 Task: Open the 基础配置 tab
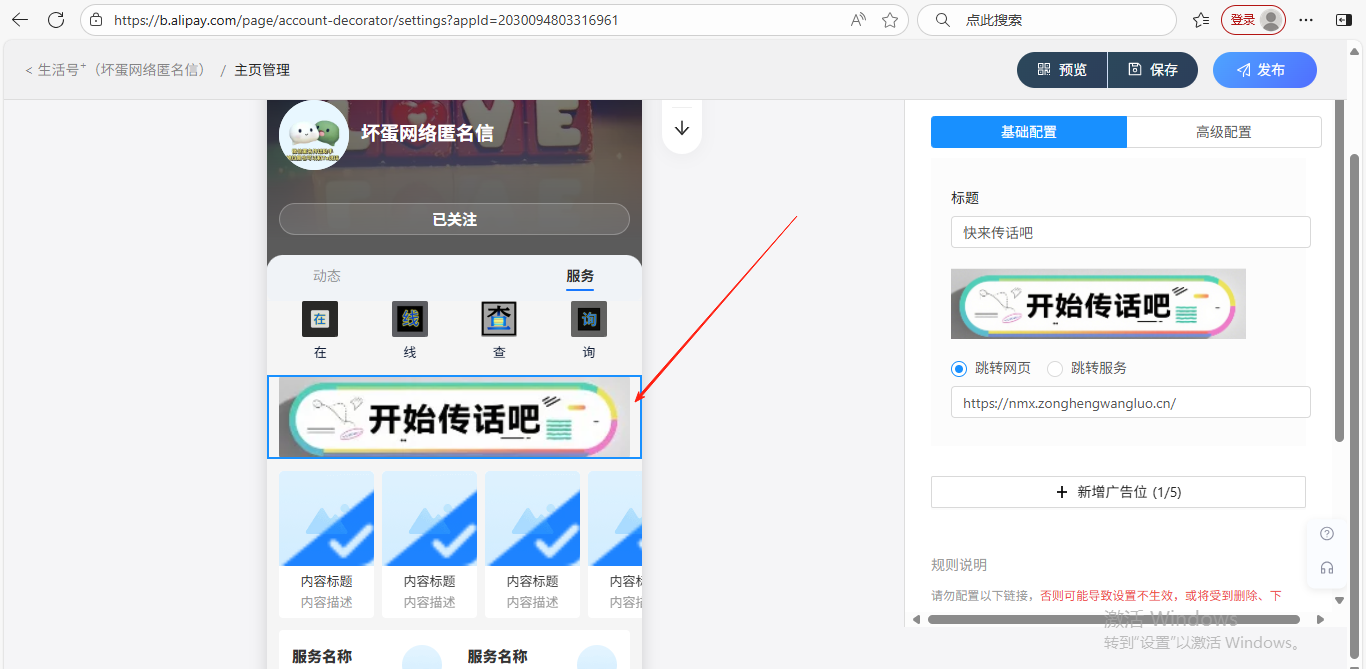pos(1029,132)
